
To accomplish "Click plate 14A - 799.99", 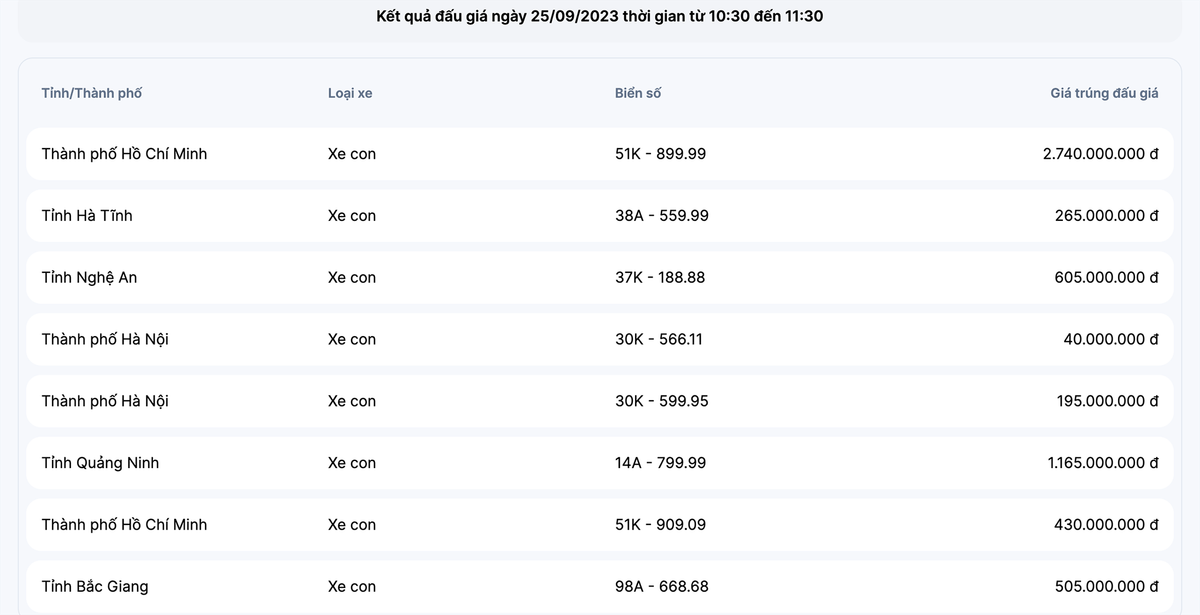I will (x=660, y=463).
